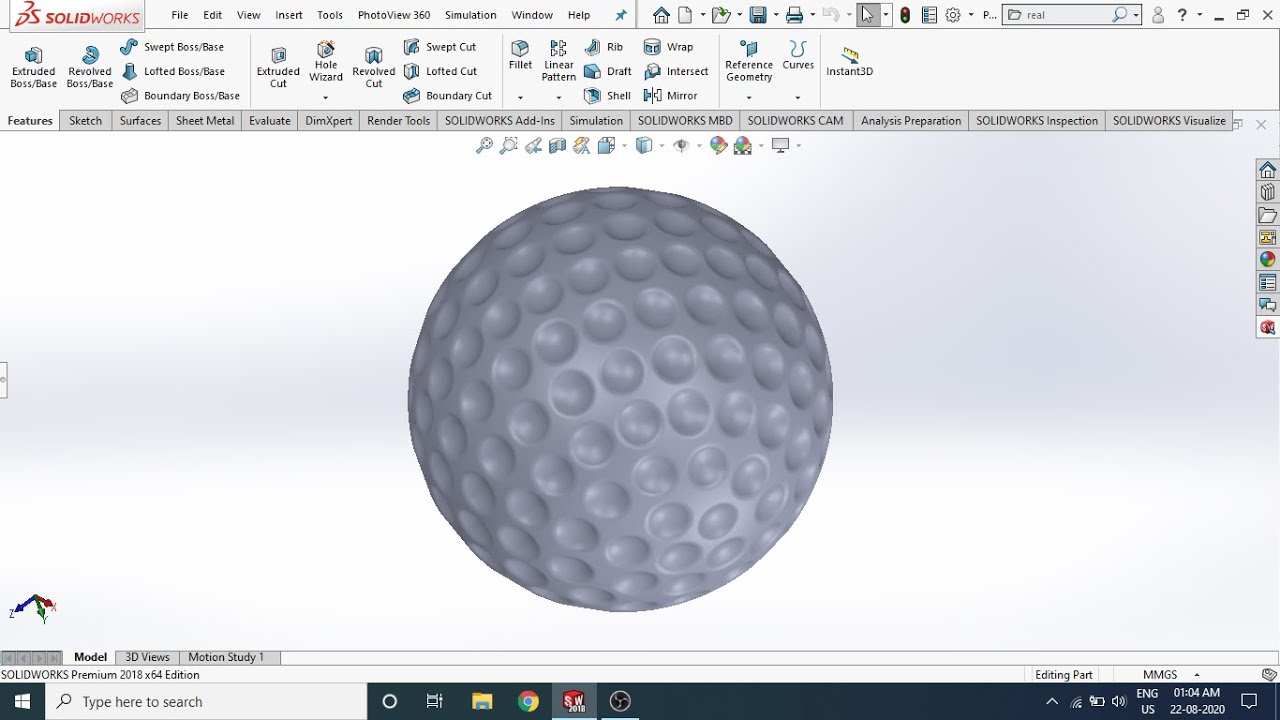Expand the Curves dropdown arrow
1280x720 pixels.
coord(798,98)
